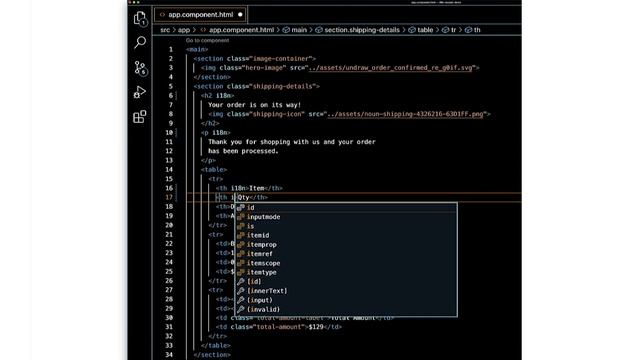
Task: Open the Run and Debug view
Action: coord(140,92)
